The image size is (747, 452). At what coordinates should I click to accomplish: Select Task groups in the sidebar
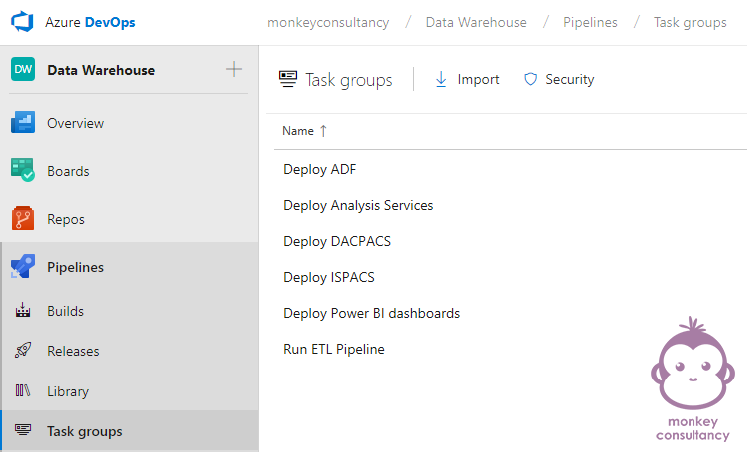[x=85, y=431]
